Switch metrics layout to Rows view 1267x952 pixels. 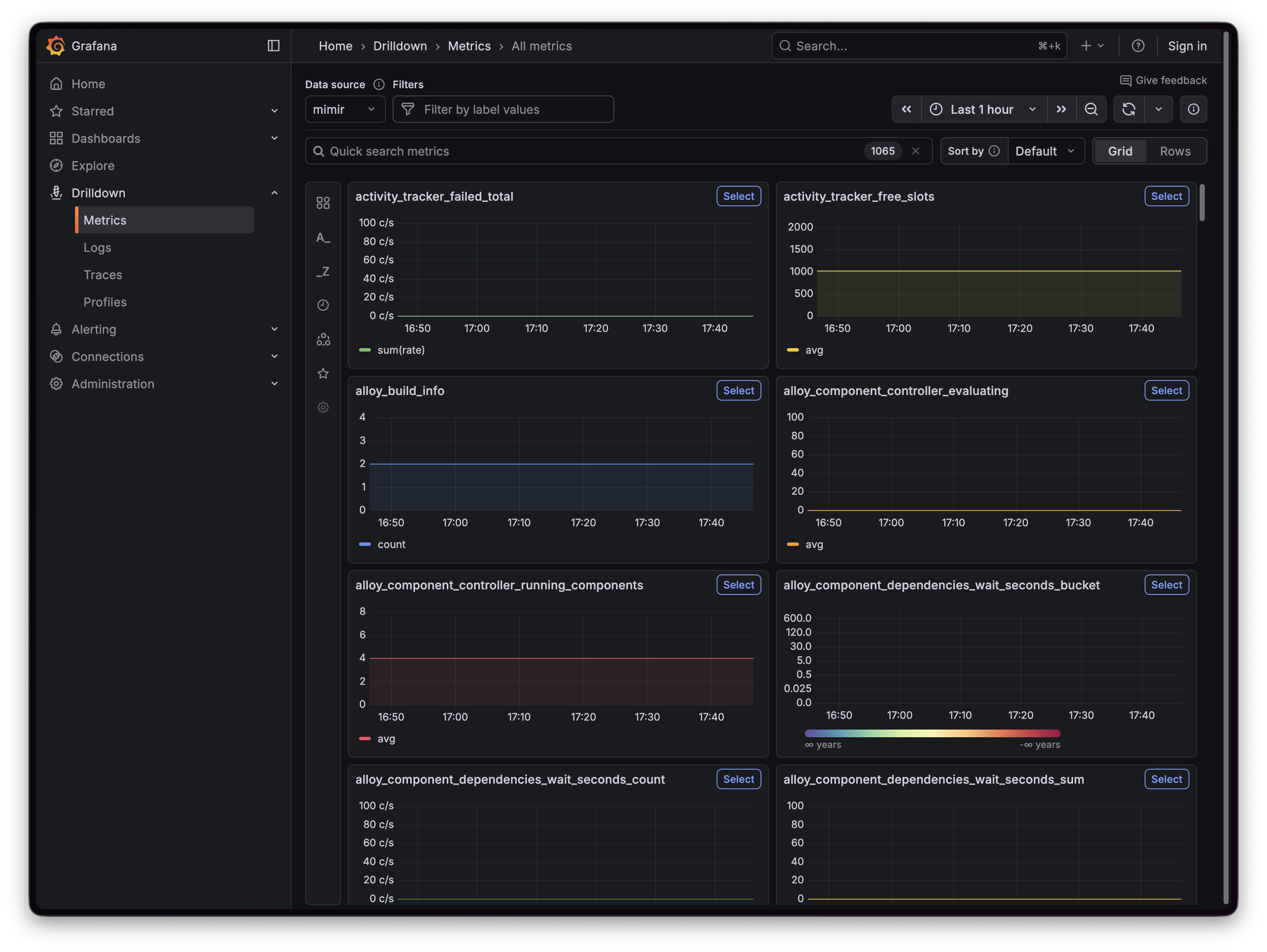(1175, 151)
